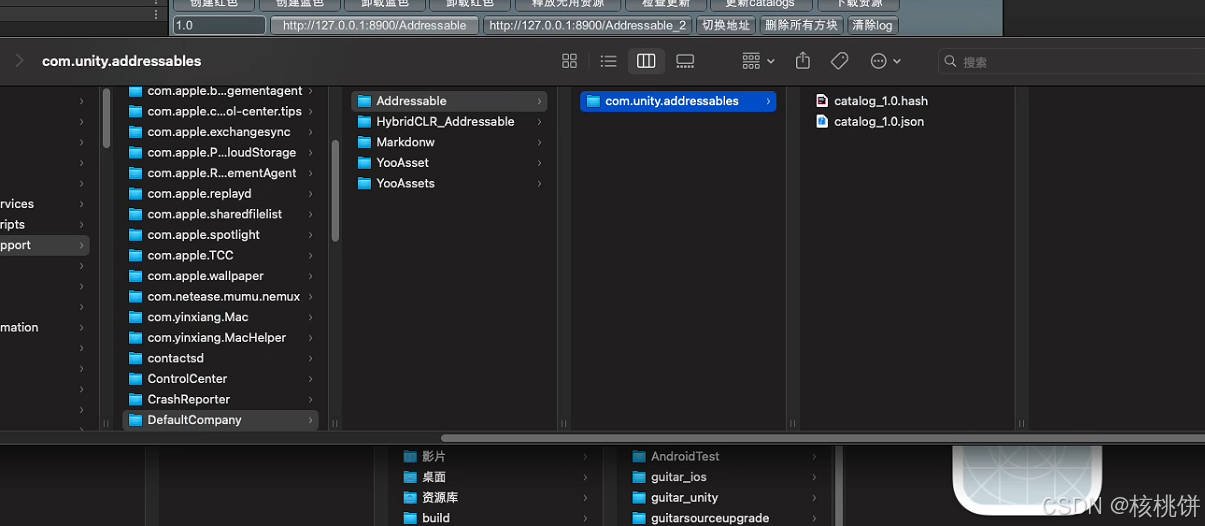Viewport: 1205px width, 526px height.
Task: Select AndroidTest folder in the back window
Action: (726, 456)
